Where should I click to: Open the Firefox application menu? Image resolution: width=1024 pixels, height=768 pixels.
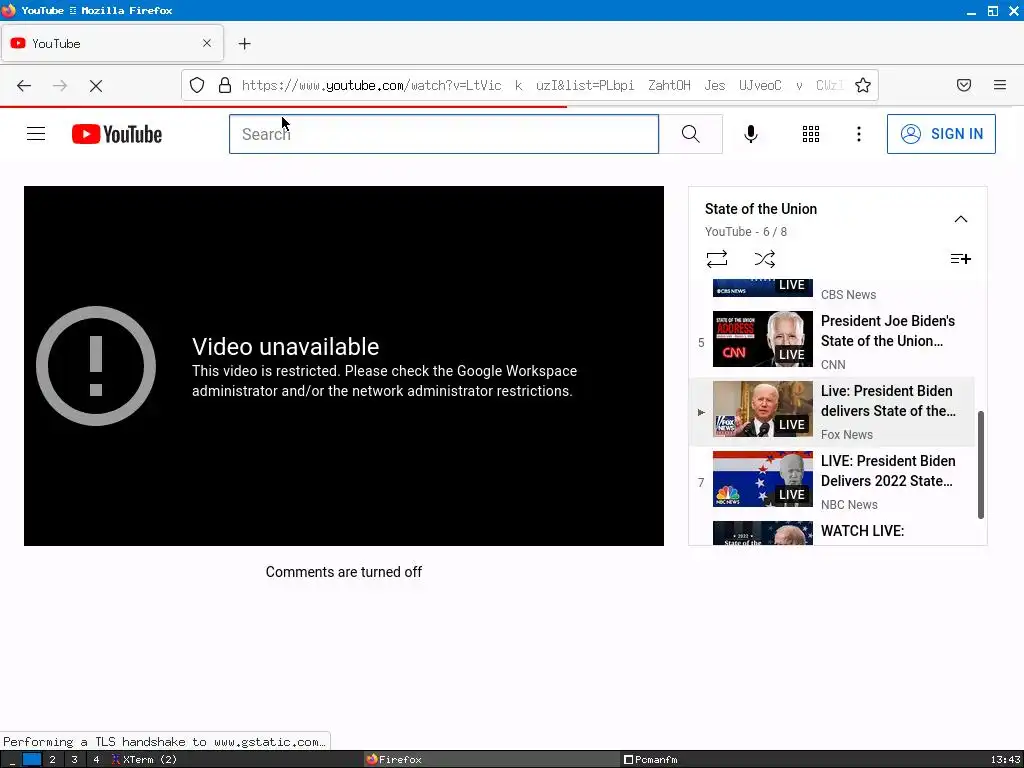point(1000,85)
